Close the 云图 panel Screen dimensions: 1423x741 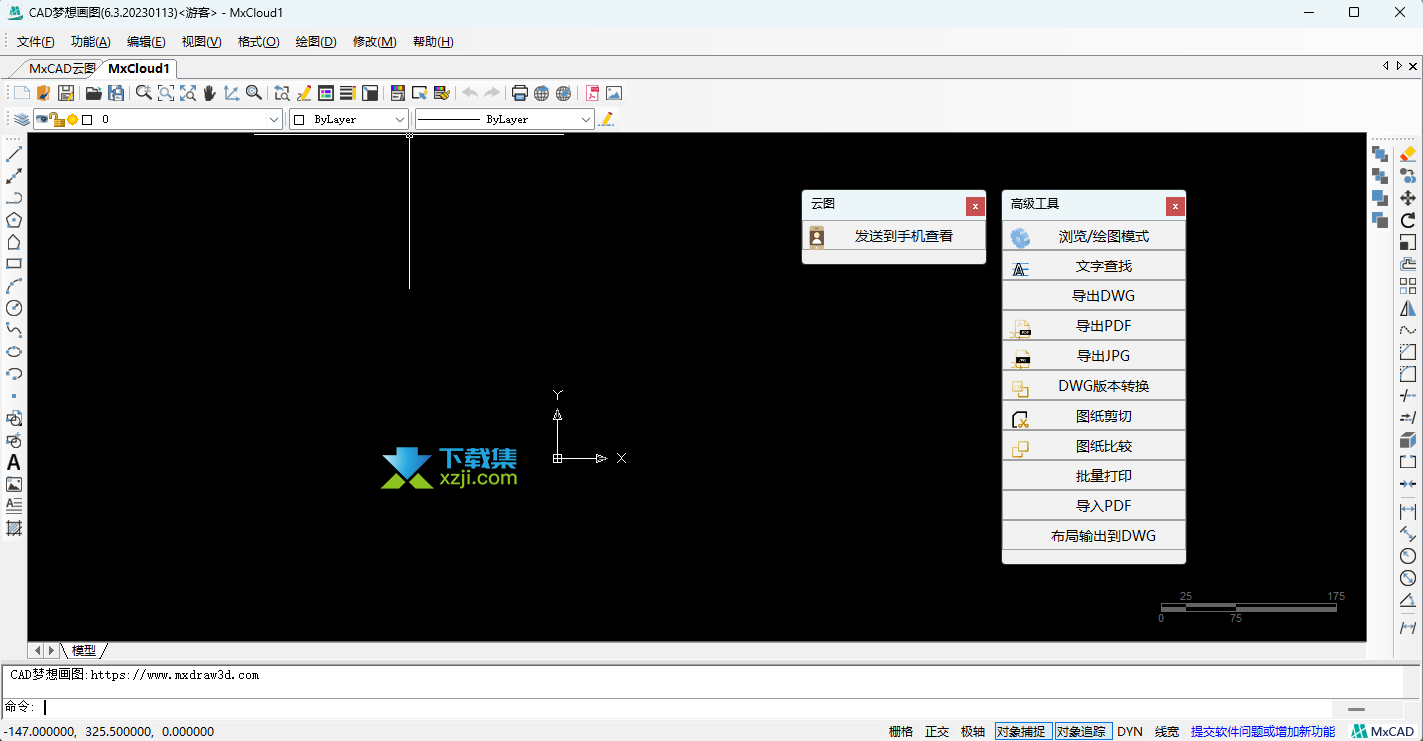(975, 207)
